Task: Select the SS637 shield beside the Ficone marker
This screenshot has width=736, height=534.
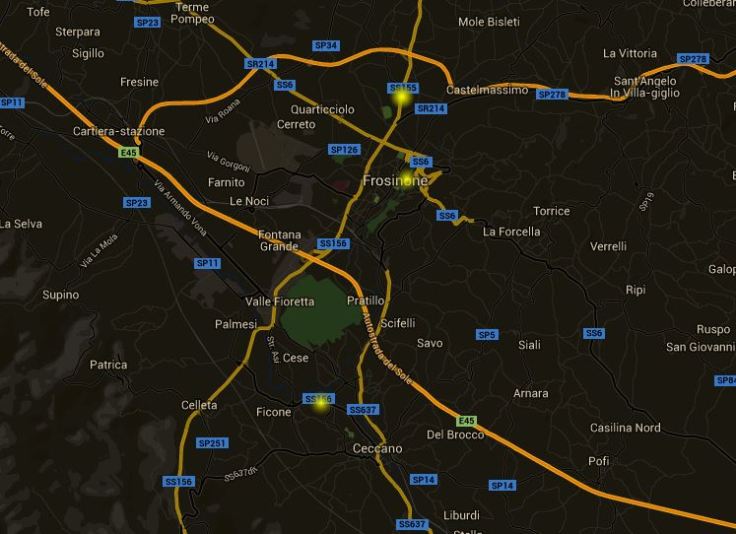Action: pos(363,410)
